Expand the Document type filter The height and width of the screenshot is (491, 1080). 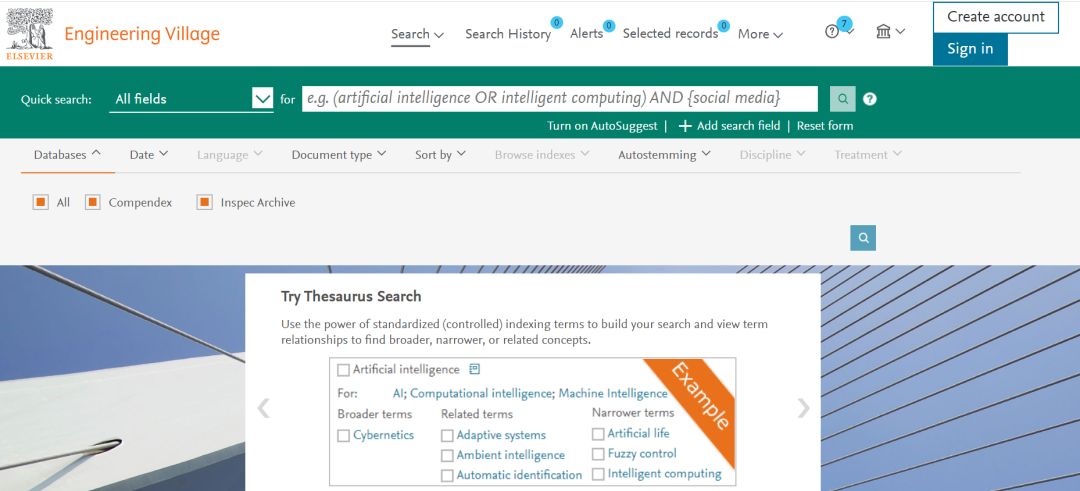coord(339,155)
